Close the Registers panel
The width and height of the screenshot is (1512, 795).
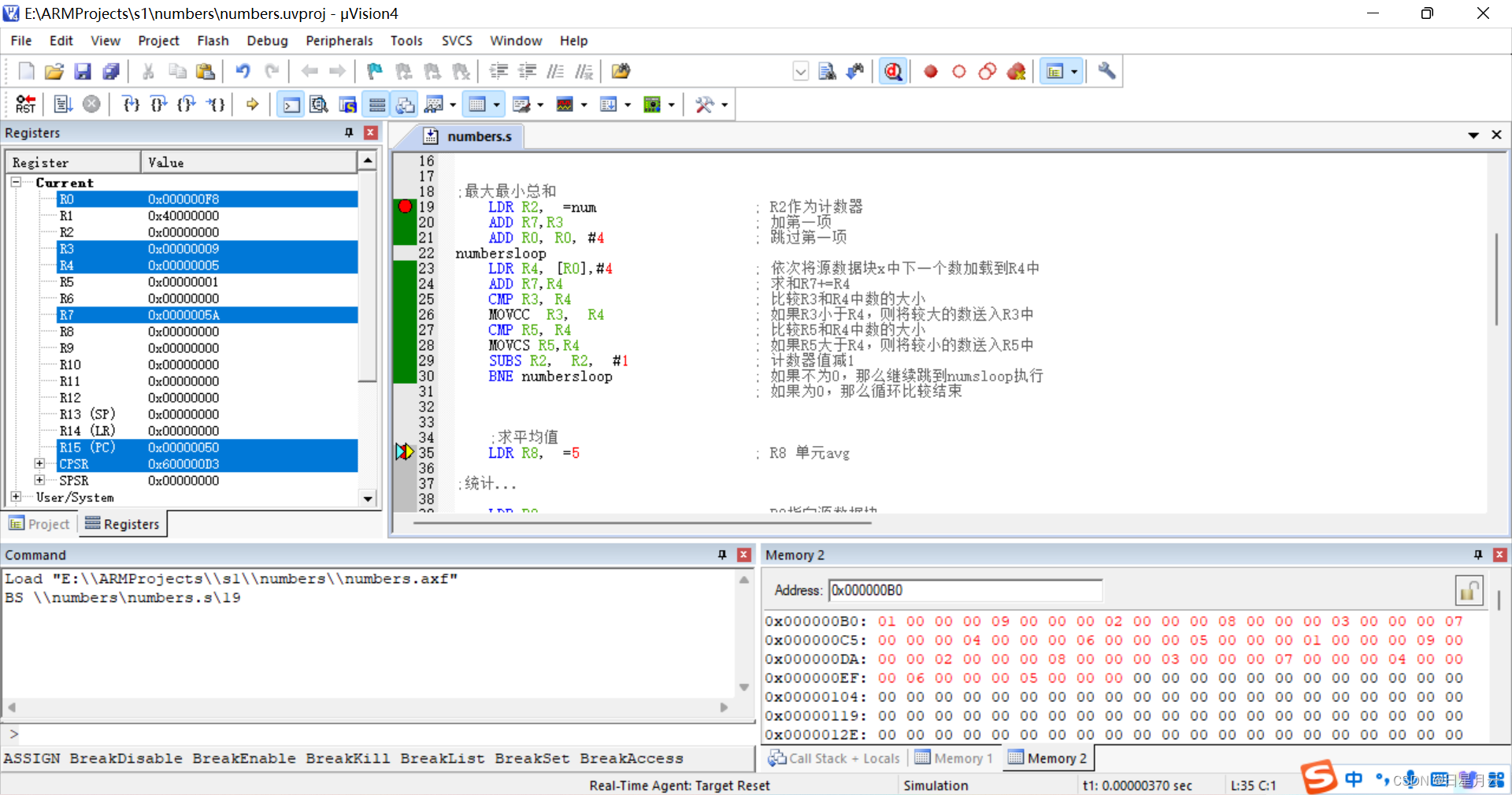pos(371,133)
